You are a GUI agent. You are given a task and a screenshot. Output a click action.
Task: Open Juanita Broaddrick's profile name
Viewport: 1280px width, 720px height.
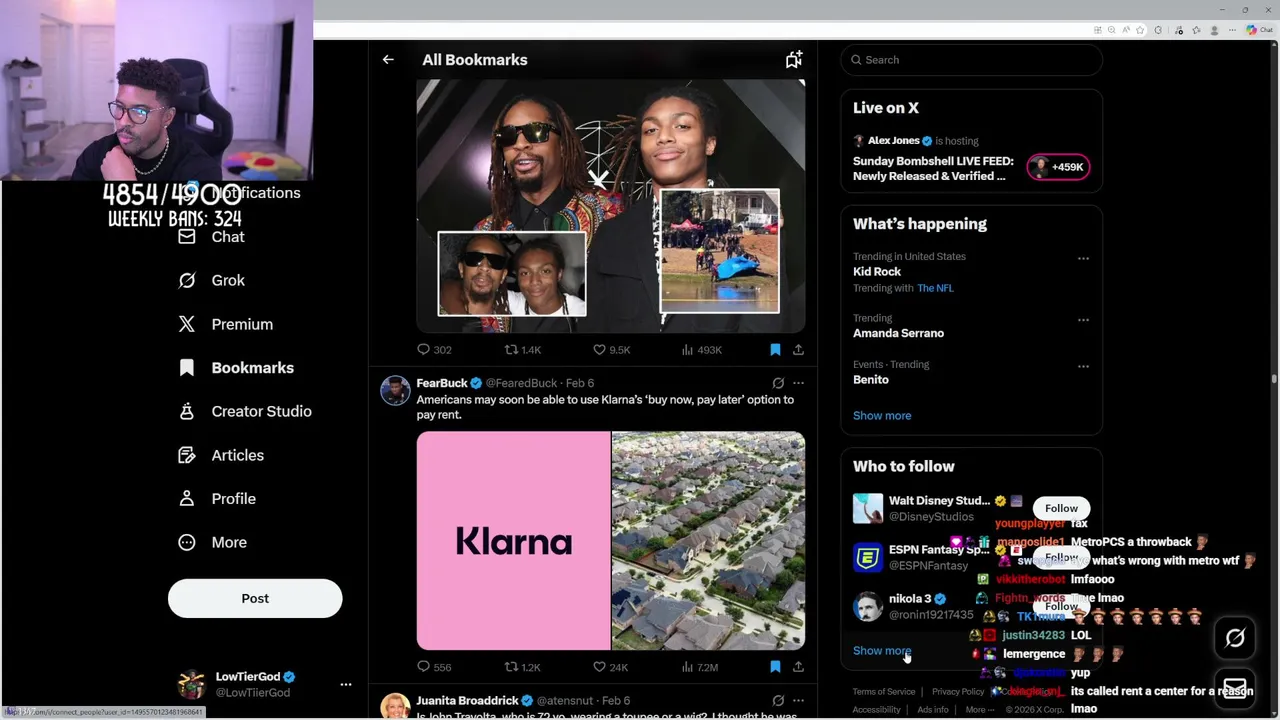[467, 701]
